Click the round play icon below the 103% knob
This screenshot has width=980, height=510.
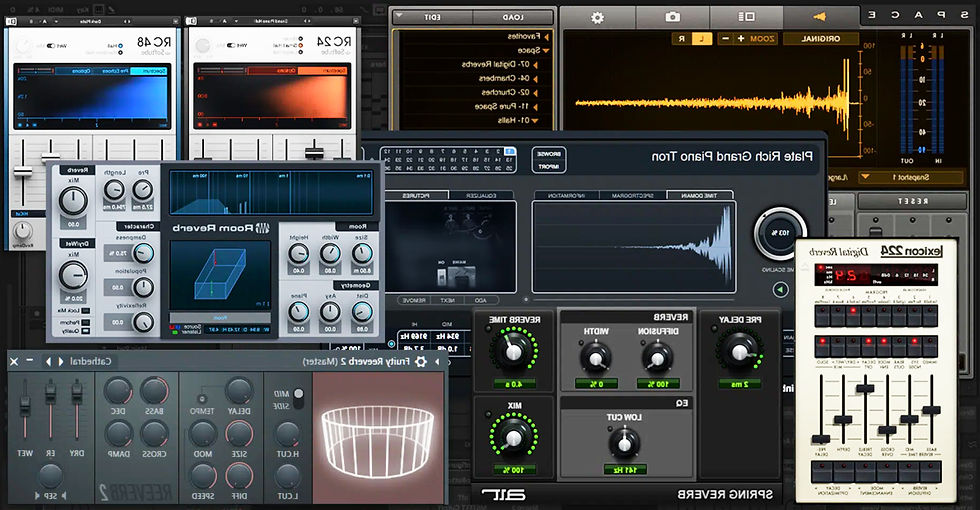pyautogui.click(x=780, y=289)
